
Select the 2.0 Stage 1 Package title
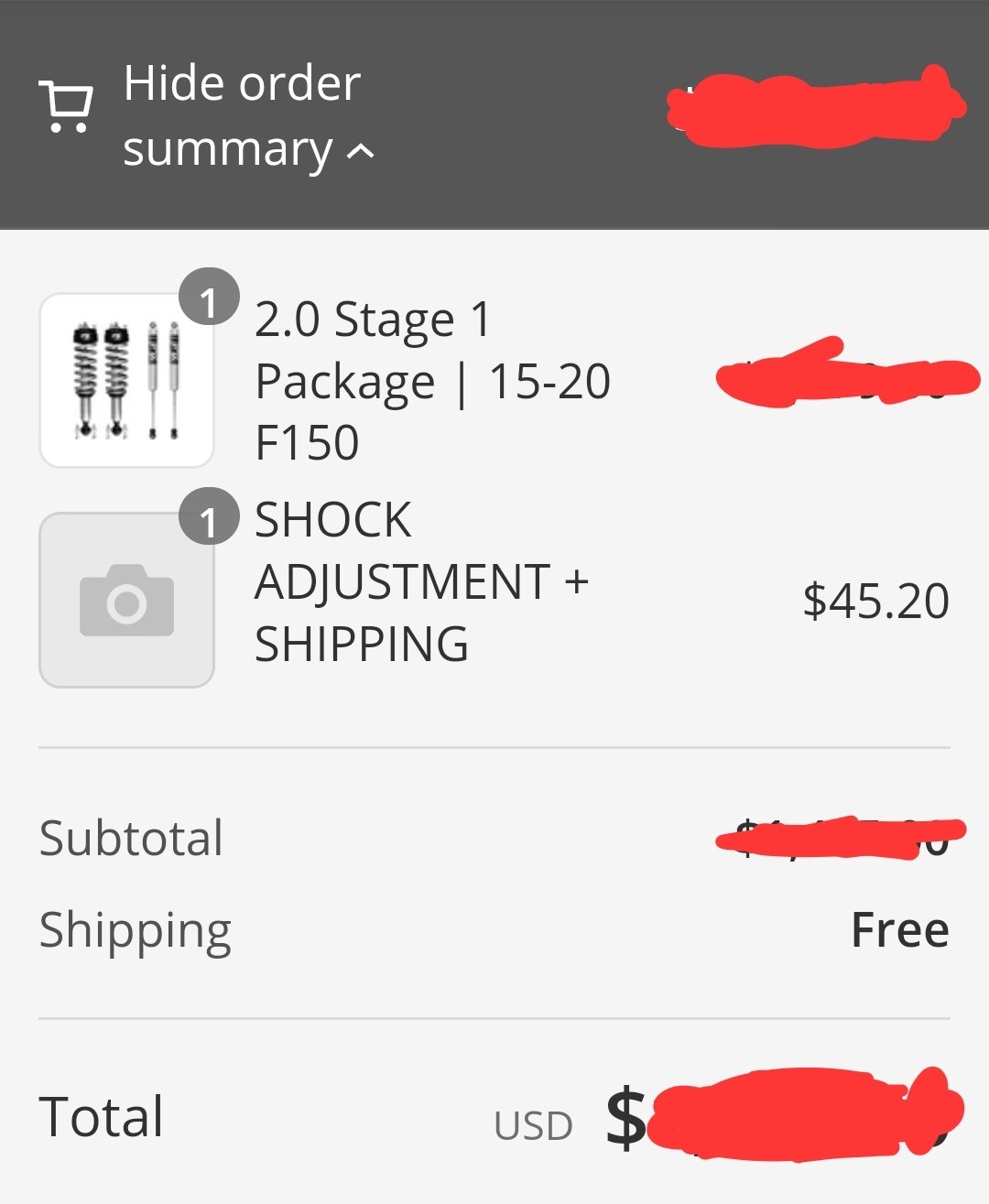pyautogui.click(x=432, y=381)
